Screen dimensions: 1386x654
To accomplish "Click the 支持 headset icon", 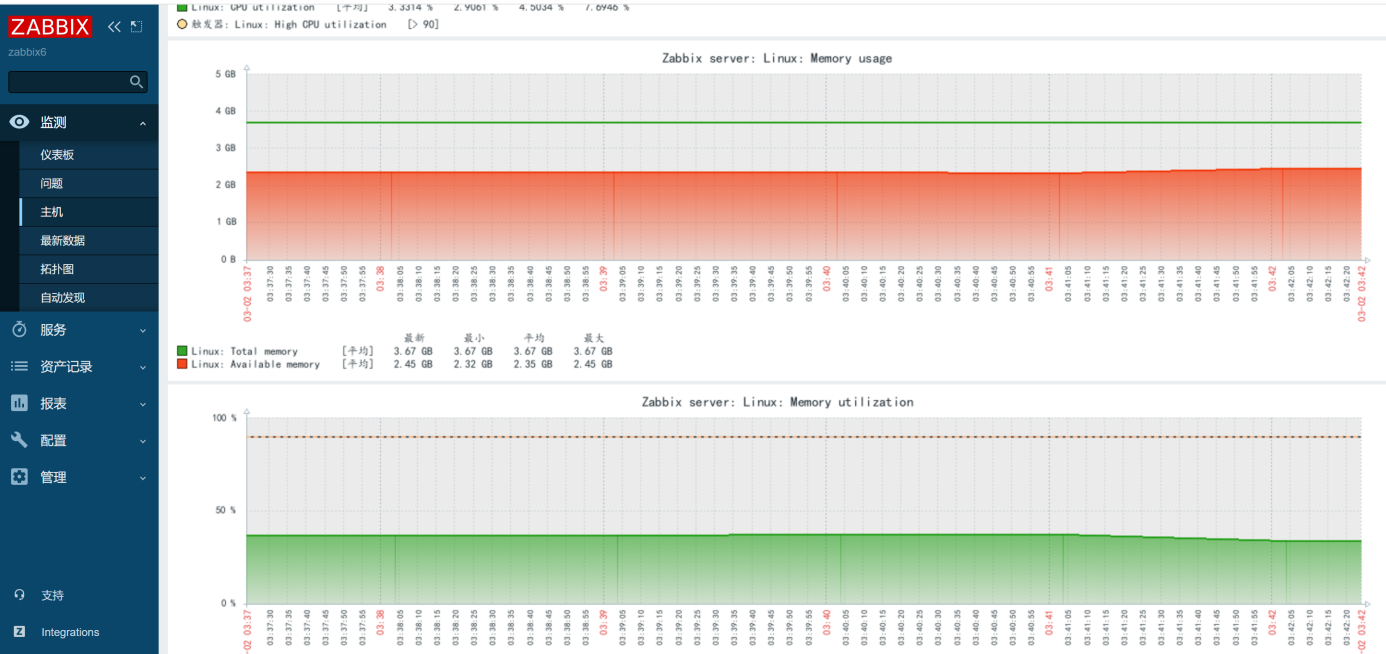I will tap(19, 595).
